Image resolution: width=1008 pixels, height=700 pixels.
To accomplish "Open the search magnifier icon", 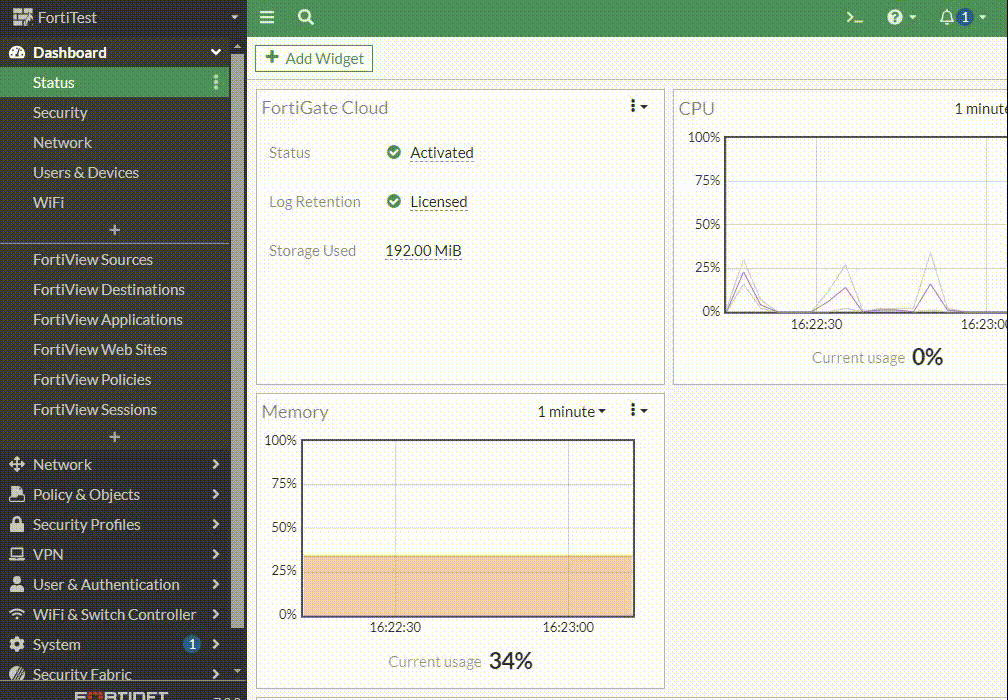I will coord(306,17).
